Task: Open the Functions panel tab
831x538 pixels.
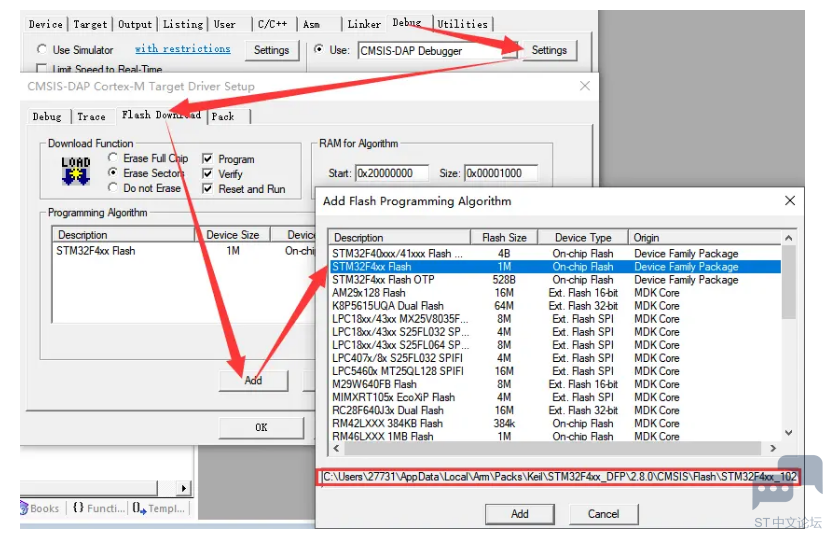Action: 99,508
